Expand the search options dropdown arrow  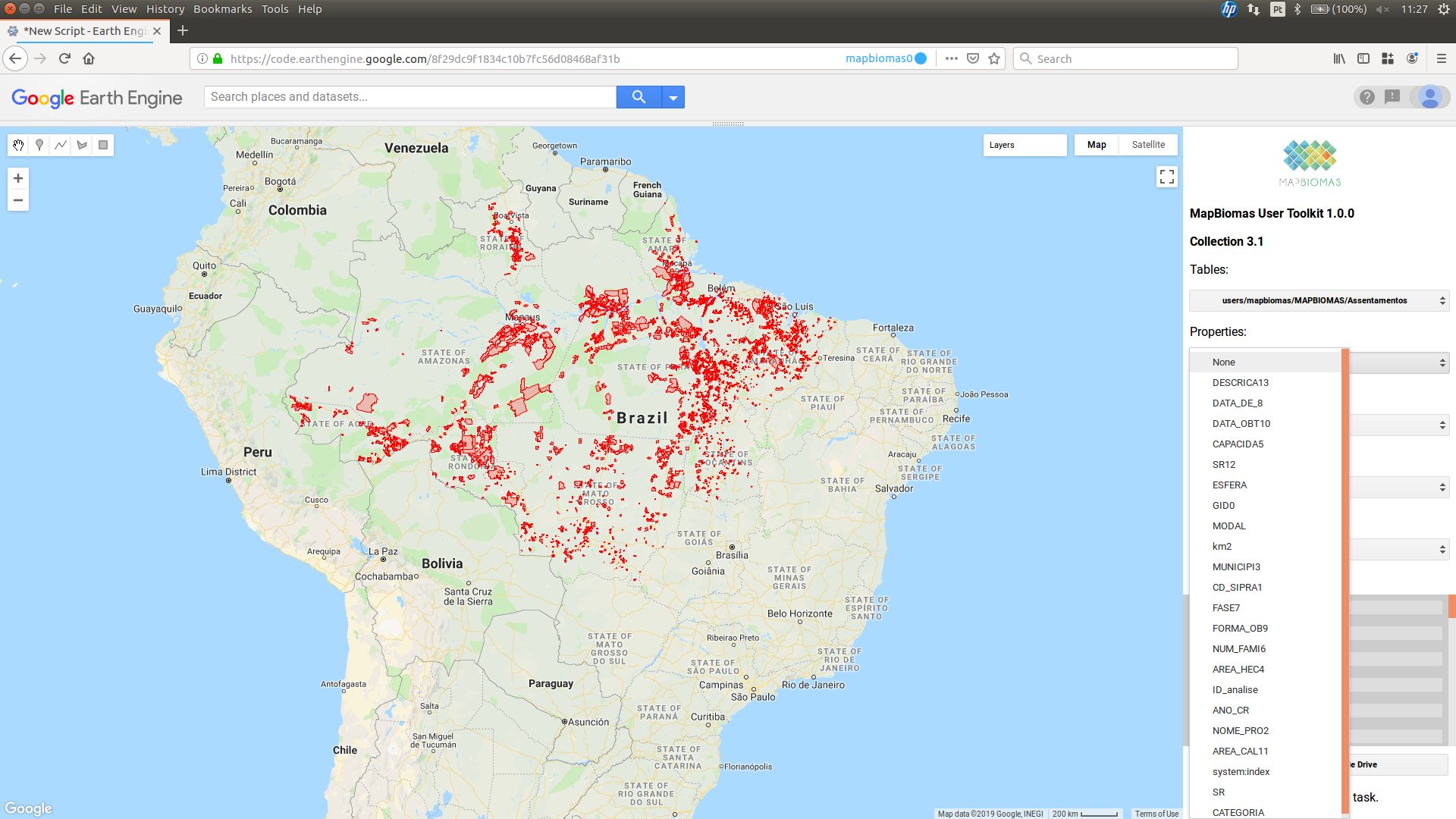click(673, 97)
